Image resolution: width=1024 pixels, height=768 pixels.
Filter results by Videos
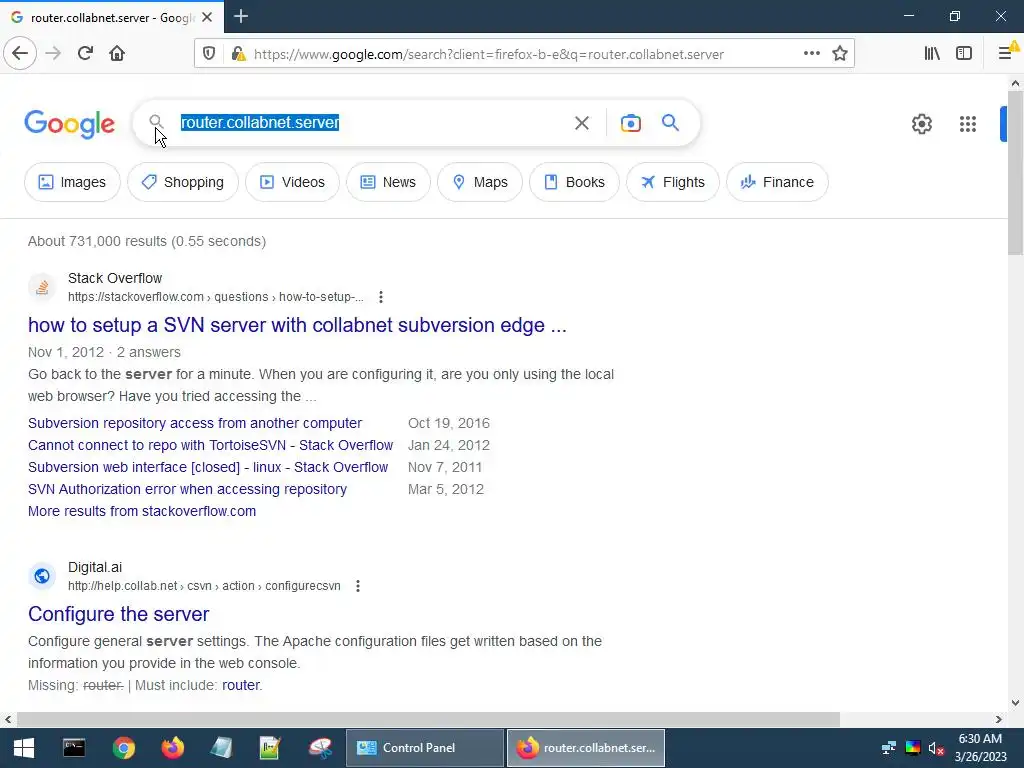[293, 182]
